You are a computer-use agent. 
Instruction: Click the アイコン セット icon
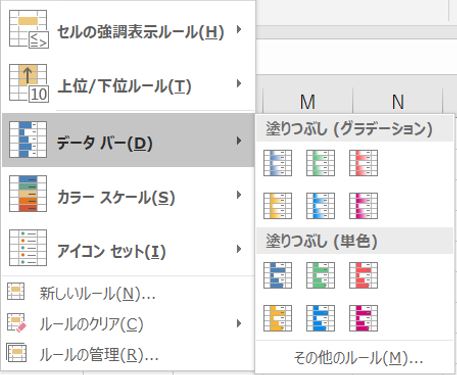coord(28,248)
